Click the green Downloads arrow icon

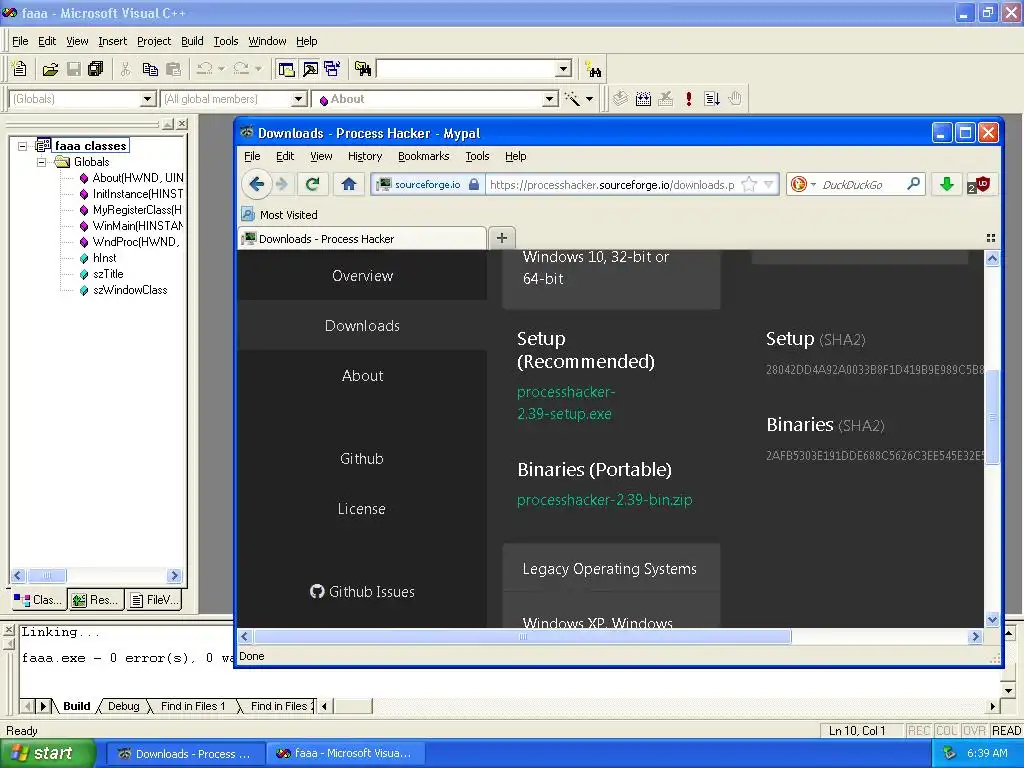click(x=947, y=185)
